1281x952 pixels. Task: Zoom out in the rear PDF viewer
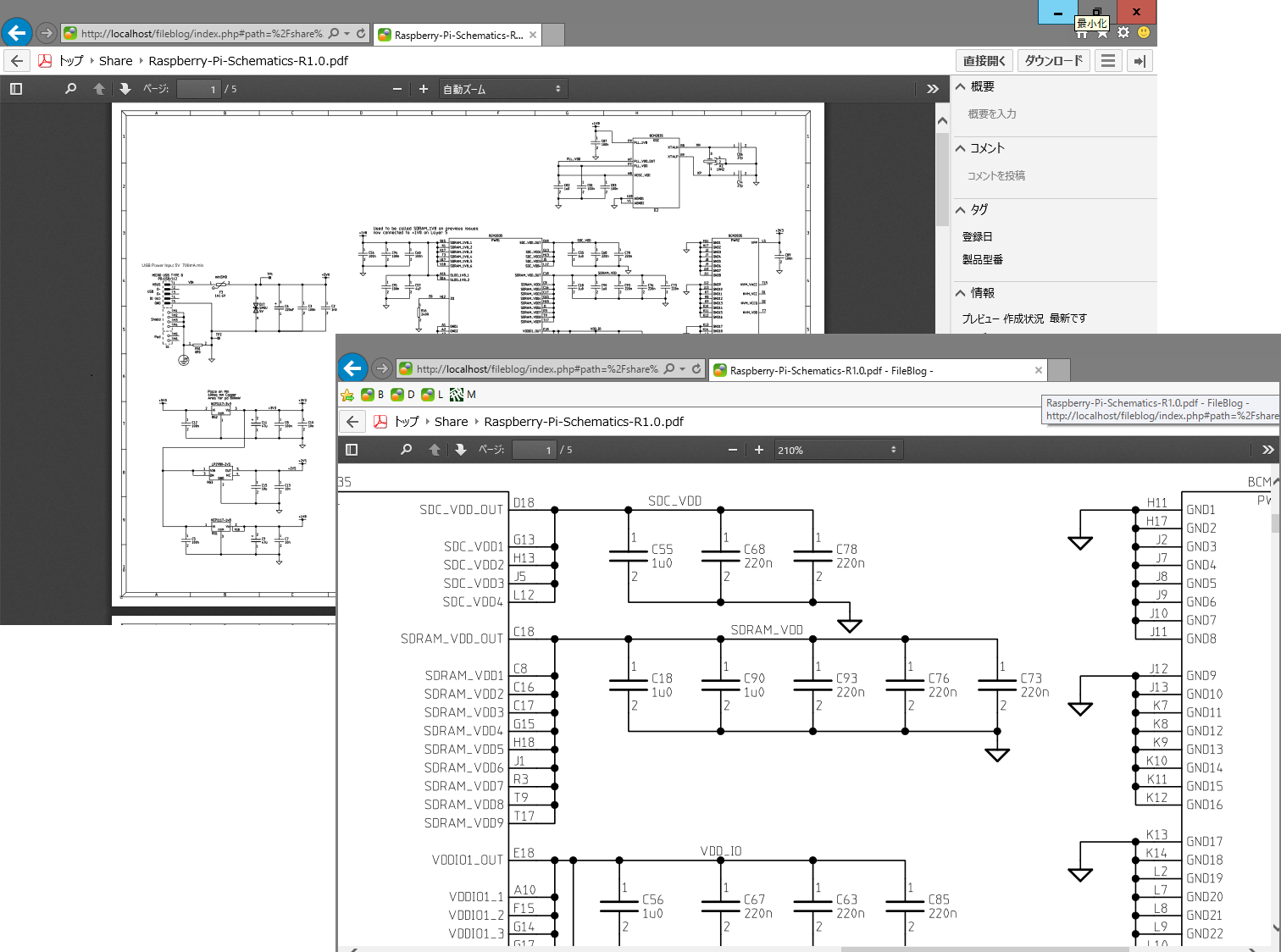click(x=397, y=89)
